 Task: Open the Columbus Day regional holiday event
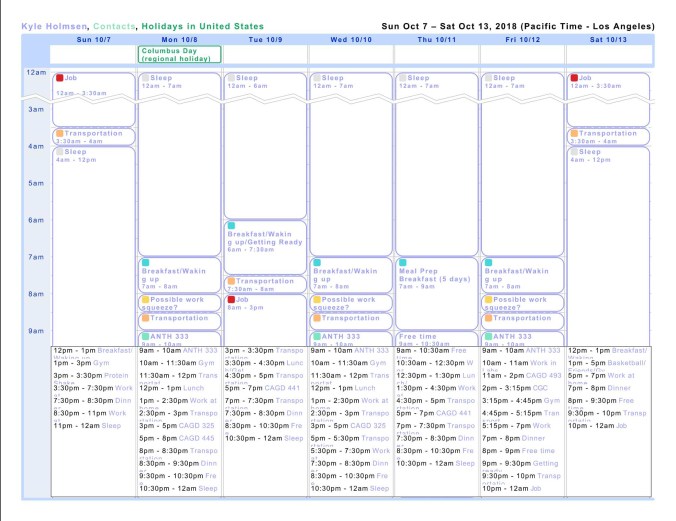click(179, 55)
